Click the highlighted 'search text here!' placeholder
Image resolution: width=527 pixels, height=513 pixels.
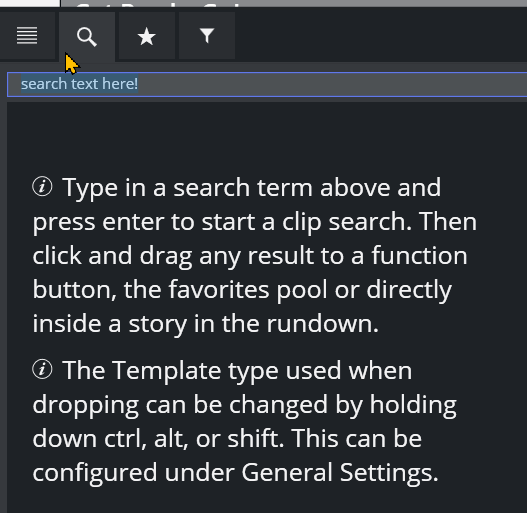79,84
